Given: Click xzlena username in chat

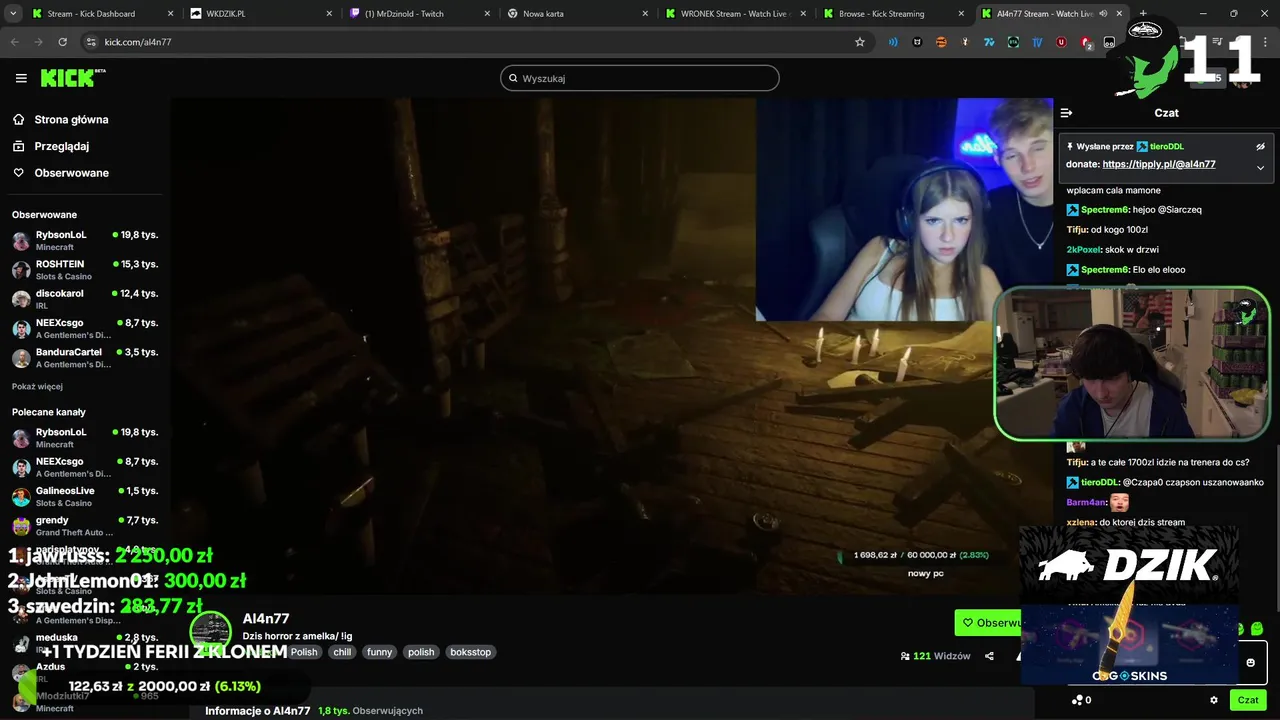Looking at the screenshot, I should (x=1081, y=522).
